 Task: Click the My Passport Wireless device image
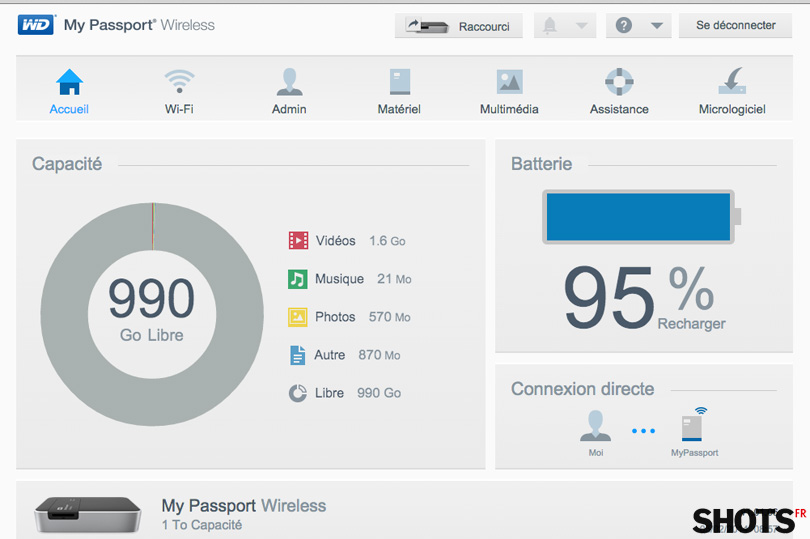point(88,515)
